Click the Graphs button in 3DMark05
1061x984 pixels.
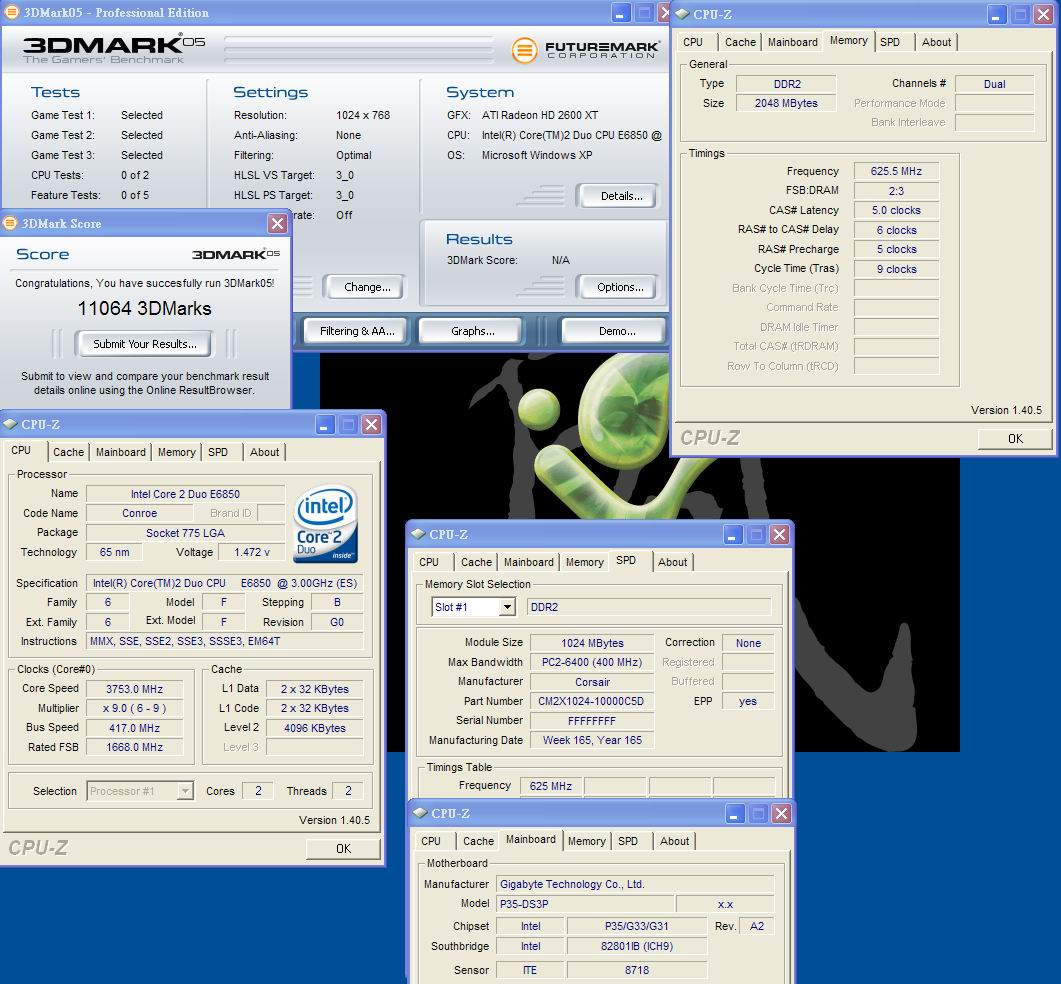473,331
